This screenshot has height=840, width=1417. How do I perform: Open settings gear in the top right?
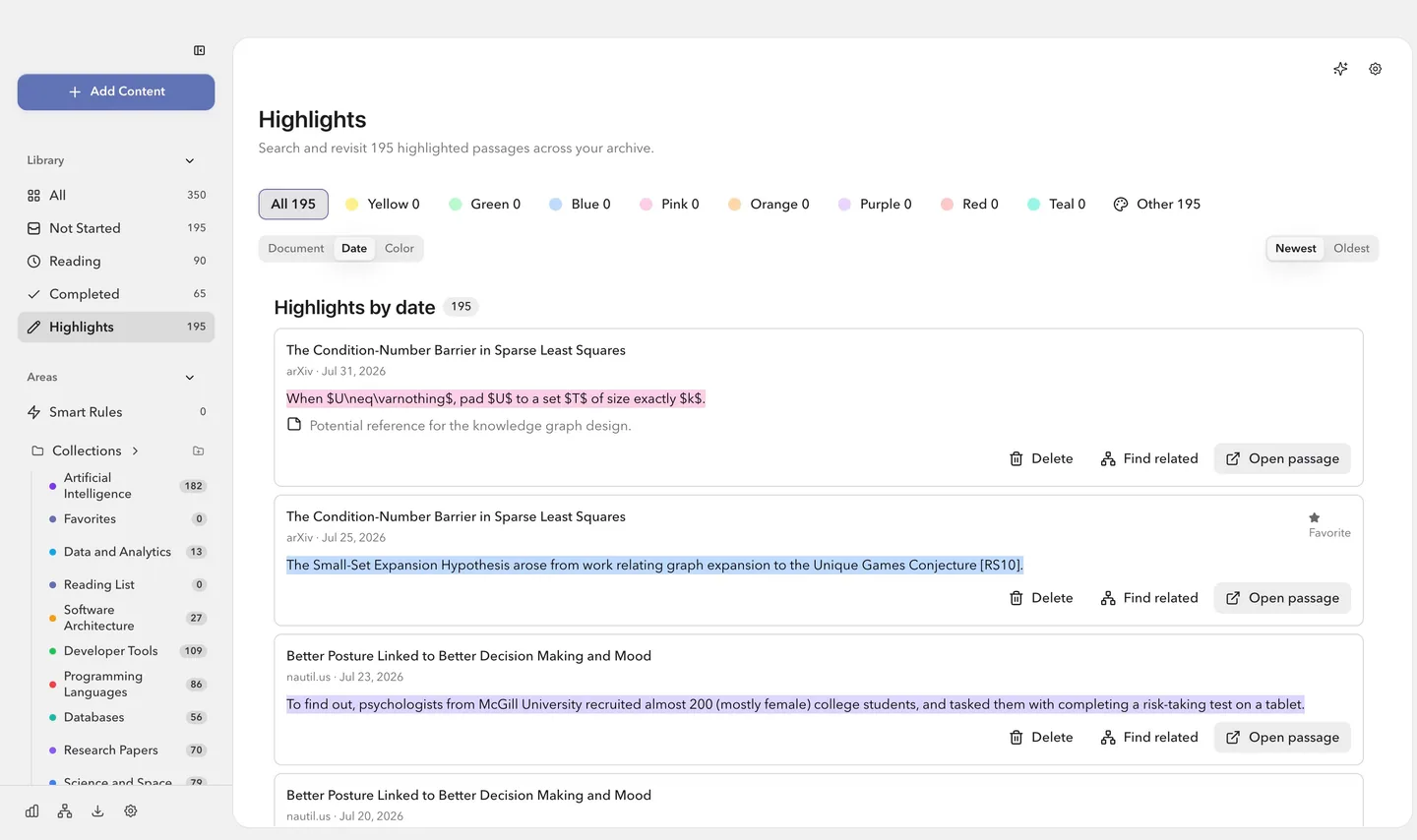click(x=1376, y=69)
